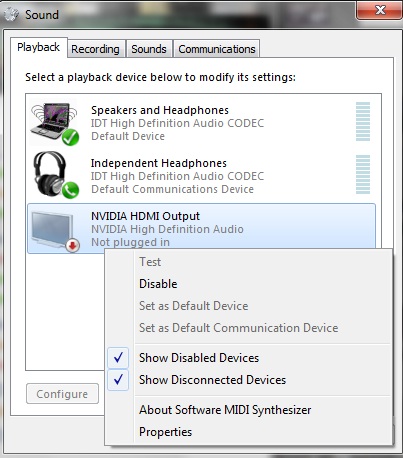Select Set as Default Communication Device entry
The width and height of the screenshot is (403, 458).
tap(248, 328)
